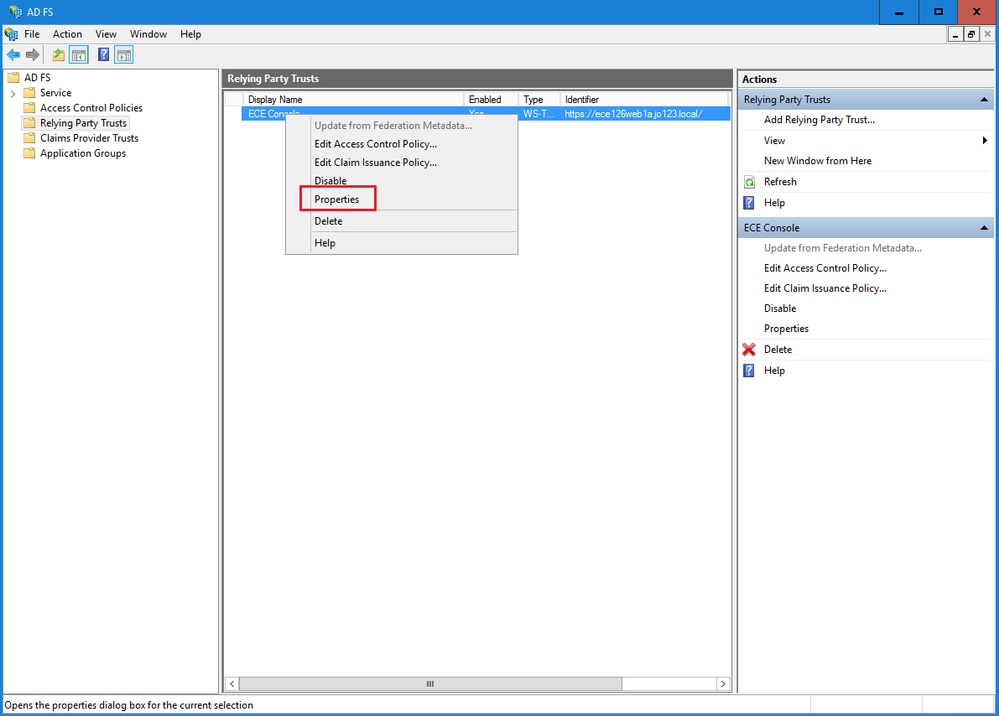The image size is (999, 716).
Task: Click the AD FS root folder icon
Action: [13, 78]
